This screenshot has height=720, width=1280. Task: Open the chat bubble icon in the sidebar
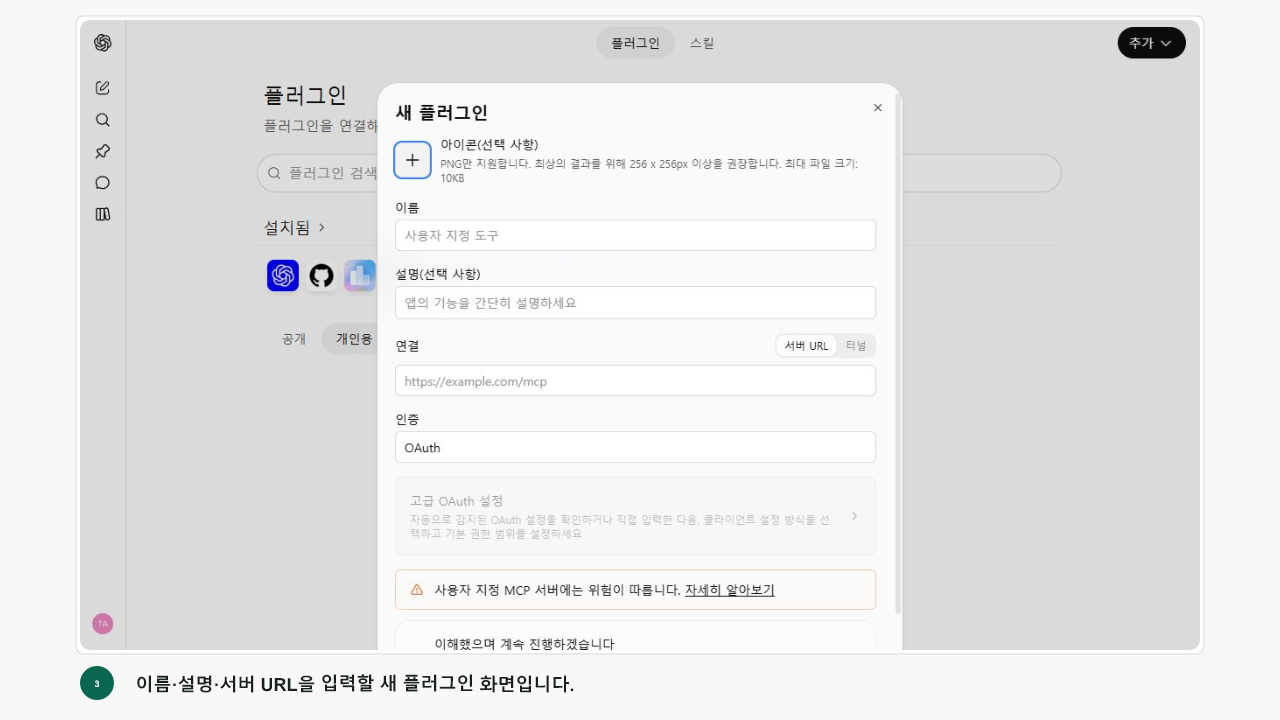(x=102, y=183)
